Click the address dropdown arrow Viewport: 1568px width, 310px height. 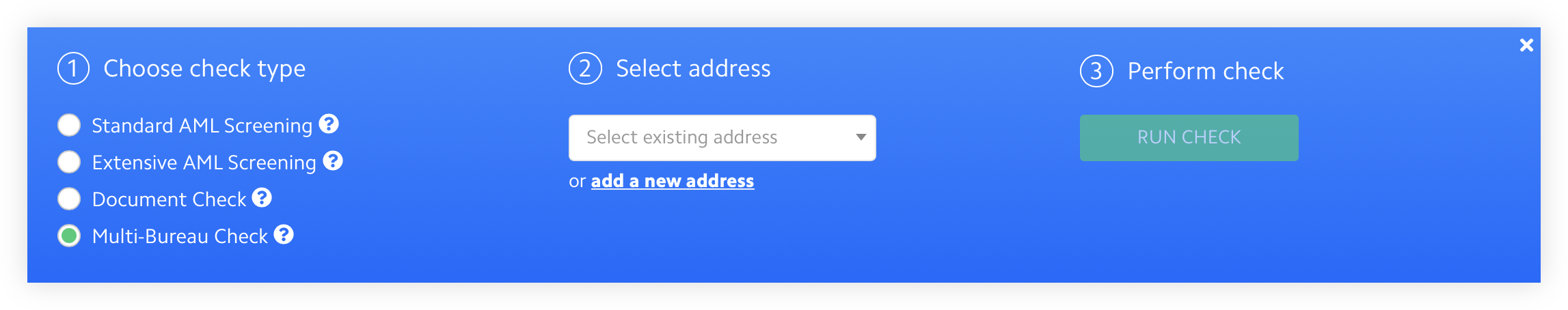coord(861,137)
